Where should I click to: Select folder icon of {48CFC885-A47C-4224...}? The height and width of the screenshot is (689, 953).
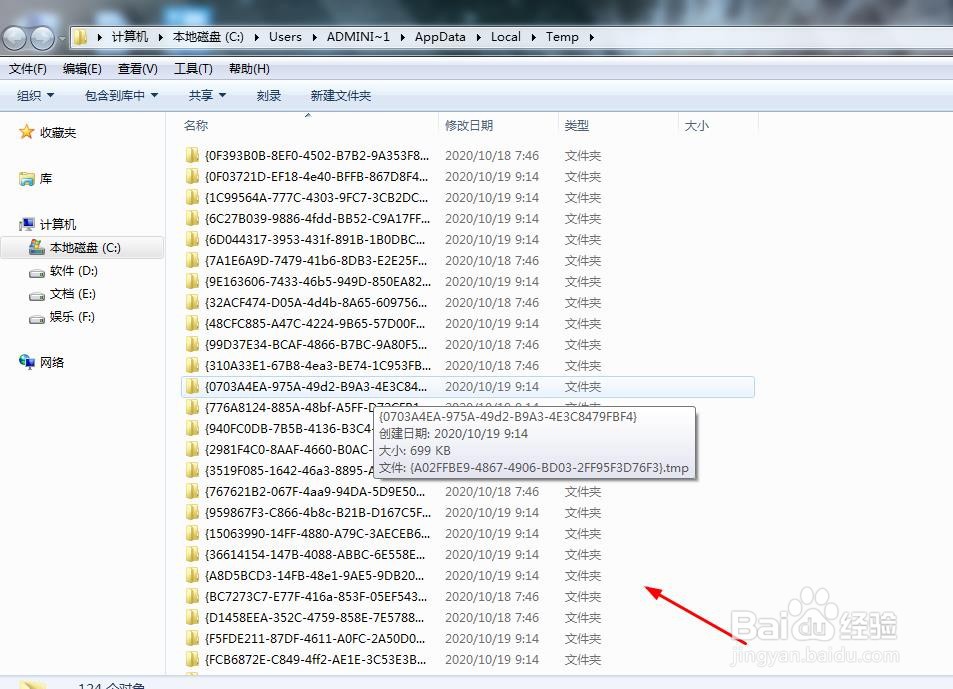pyautogui.click(x=192, y=323)
